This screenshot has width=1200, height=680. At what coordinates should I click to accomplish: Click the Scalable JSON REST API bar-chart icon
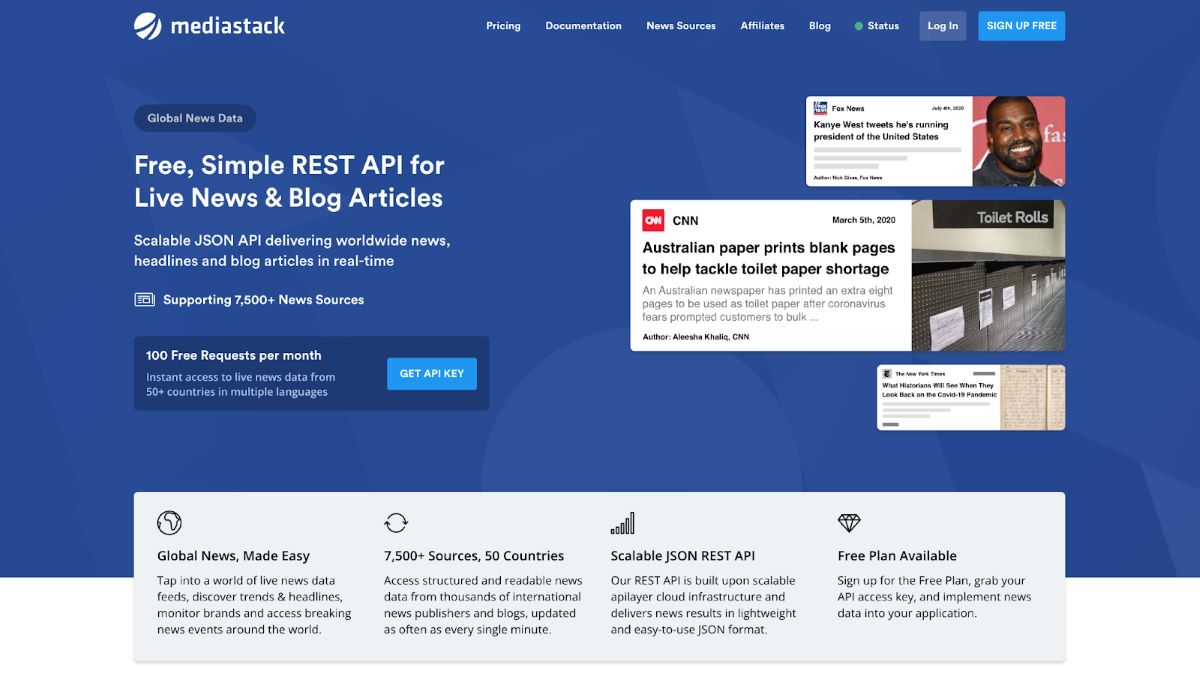pos(622,522)
